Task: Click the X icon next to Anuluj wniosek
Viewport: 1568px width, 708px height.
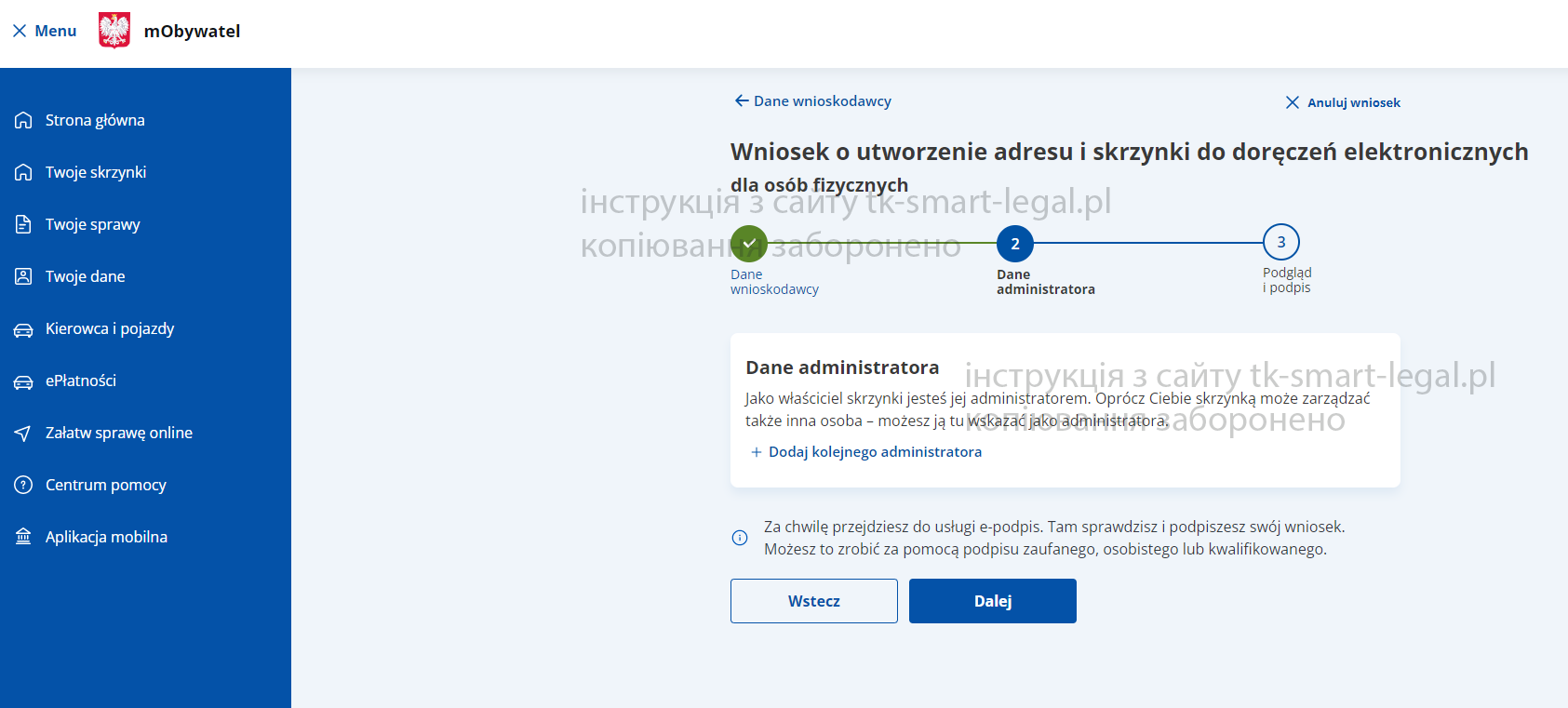Action: (x=1293, y=102)
